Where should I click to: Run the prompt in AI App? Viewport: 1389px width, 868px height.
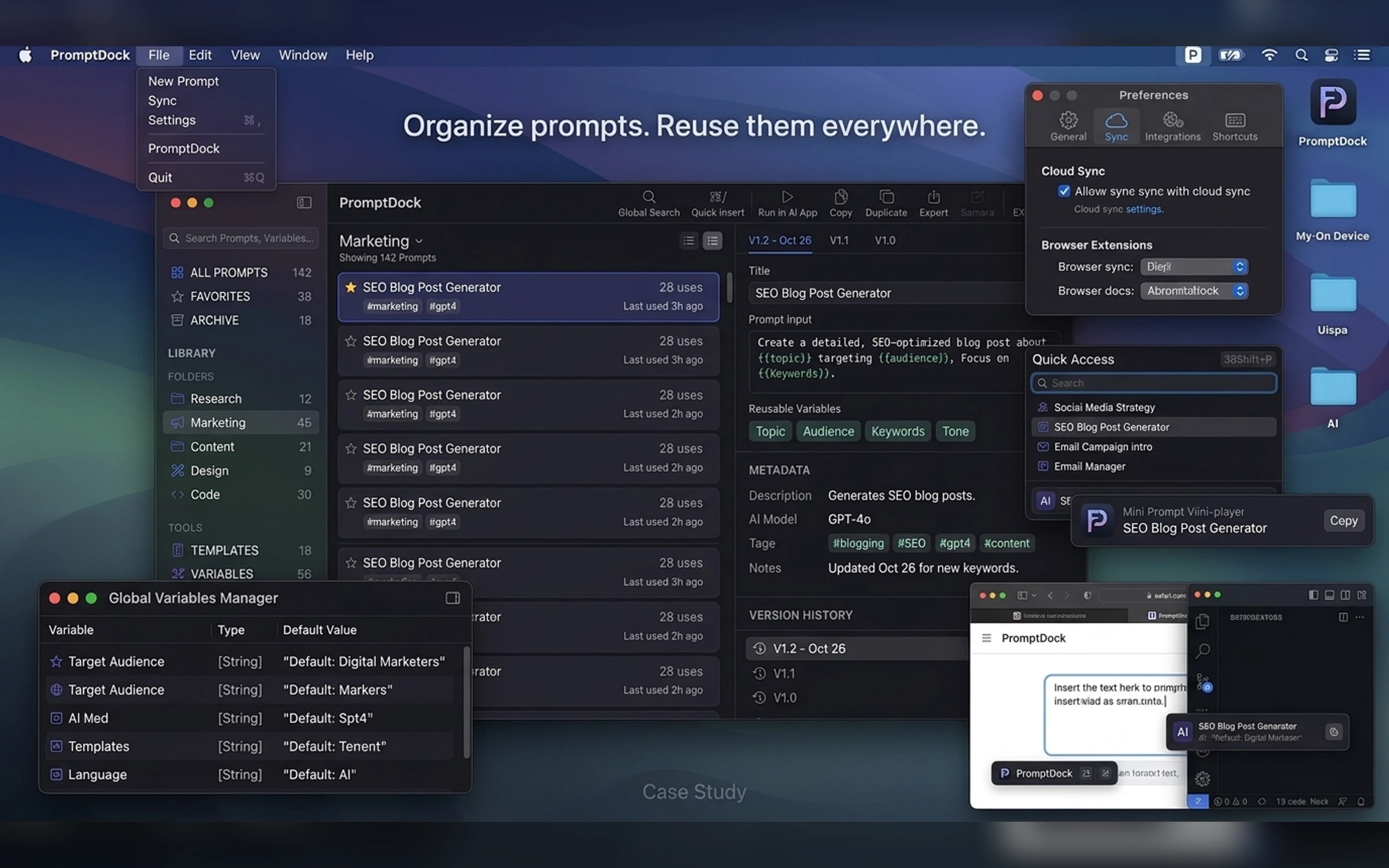(787, 203)
